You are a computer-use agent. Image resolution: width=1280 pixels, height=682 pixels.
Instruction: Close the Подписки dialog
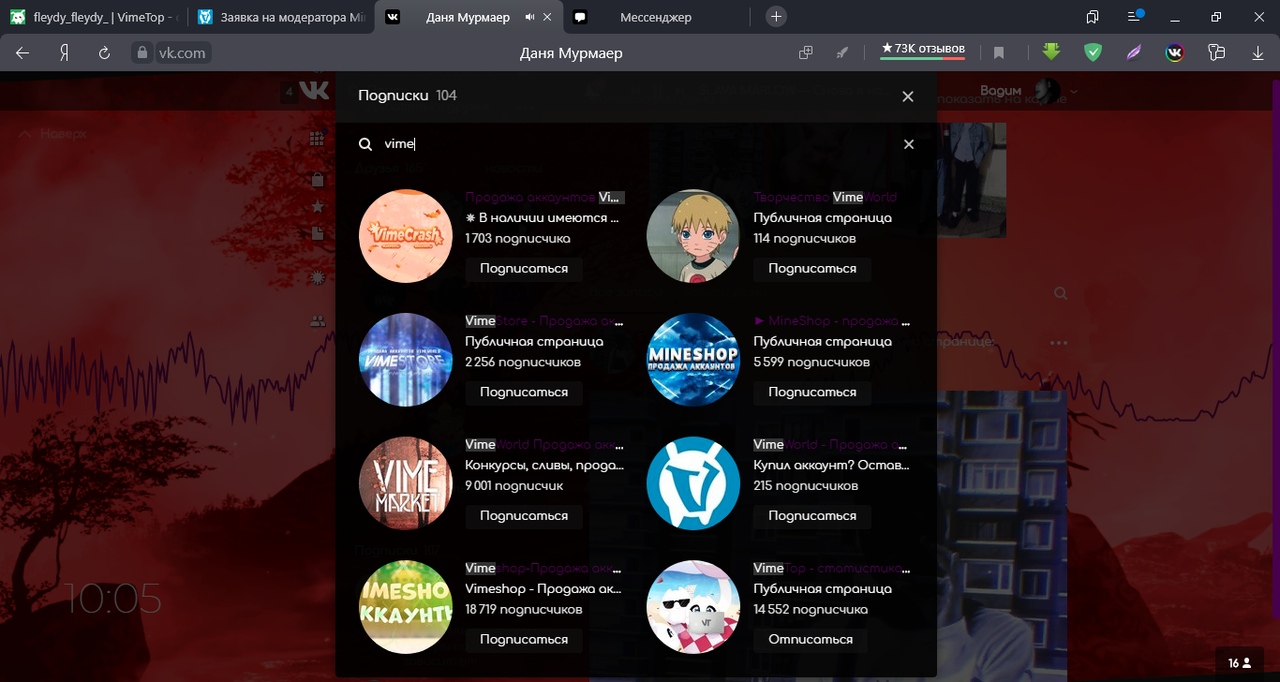[x=907, y=96]
